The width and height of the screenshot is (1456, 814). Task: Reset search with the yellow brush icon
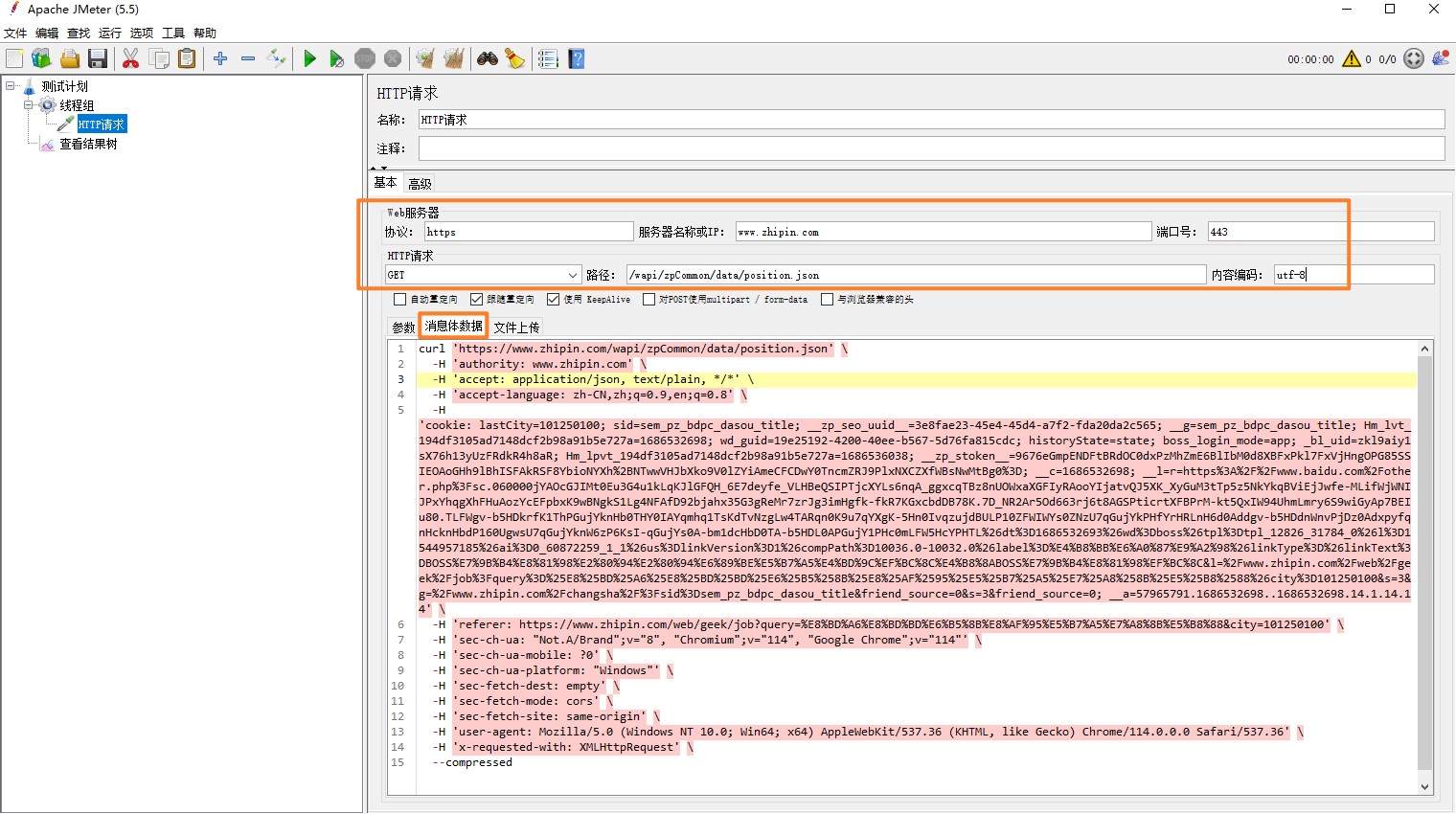pyautogui.click(x=515, y=58)
